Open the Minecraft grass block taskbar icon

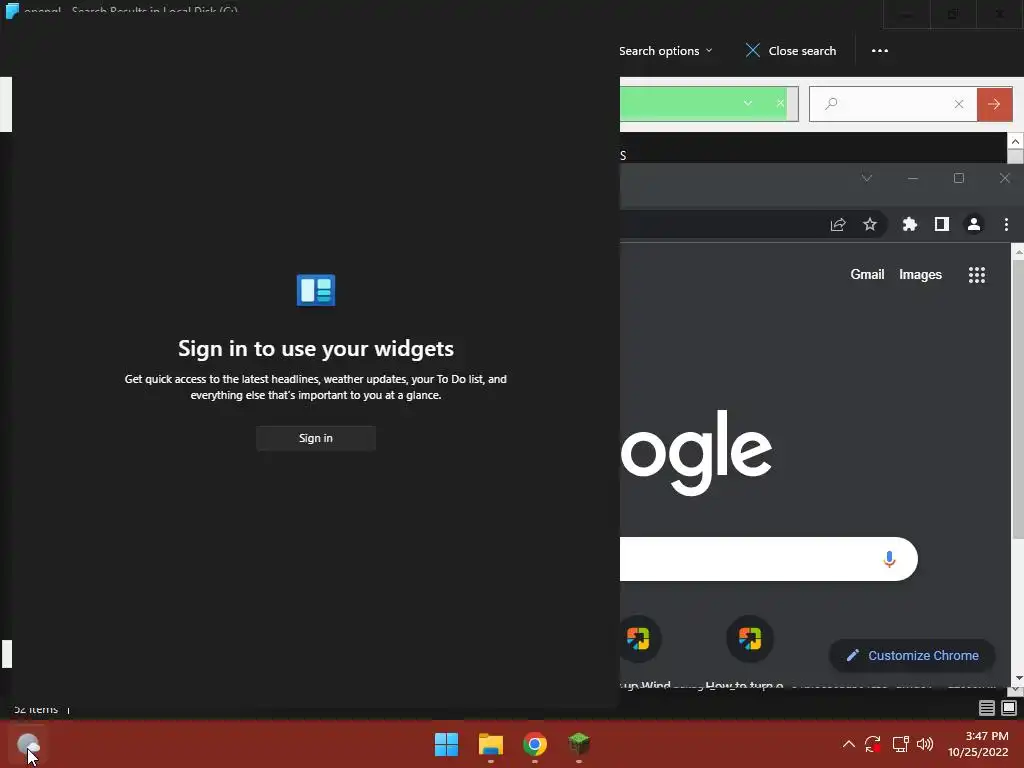click(579, 744)
